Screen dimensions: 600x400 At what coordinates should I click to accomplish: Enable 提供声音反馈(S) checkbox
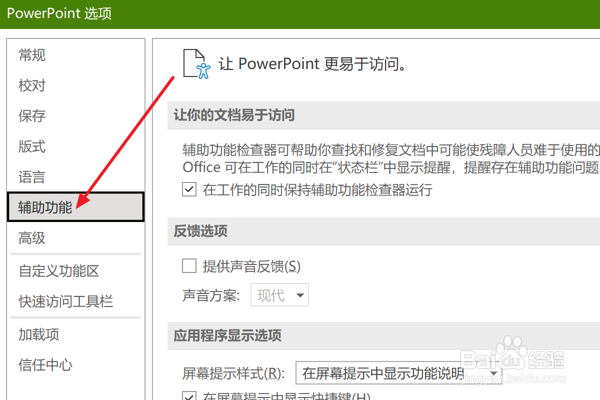point(189,266)
